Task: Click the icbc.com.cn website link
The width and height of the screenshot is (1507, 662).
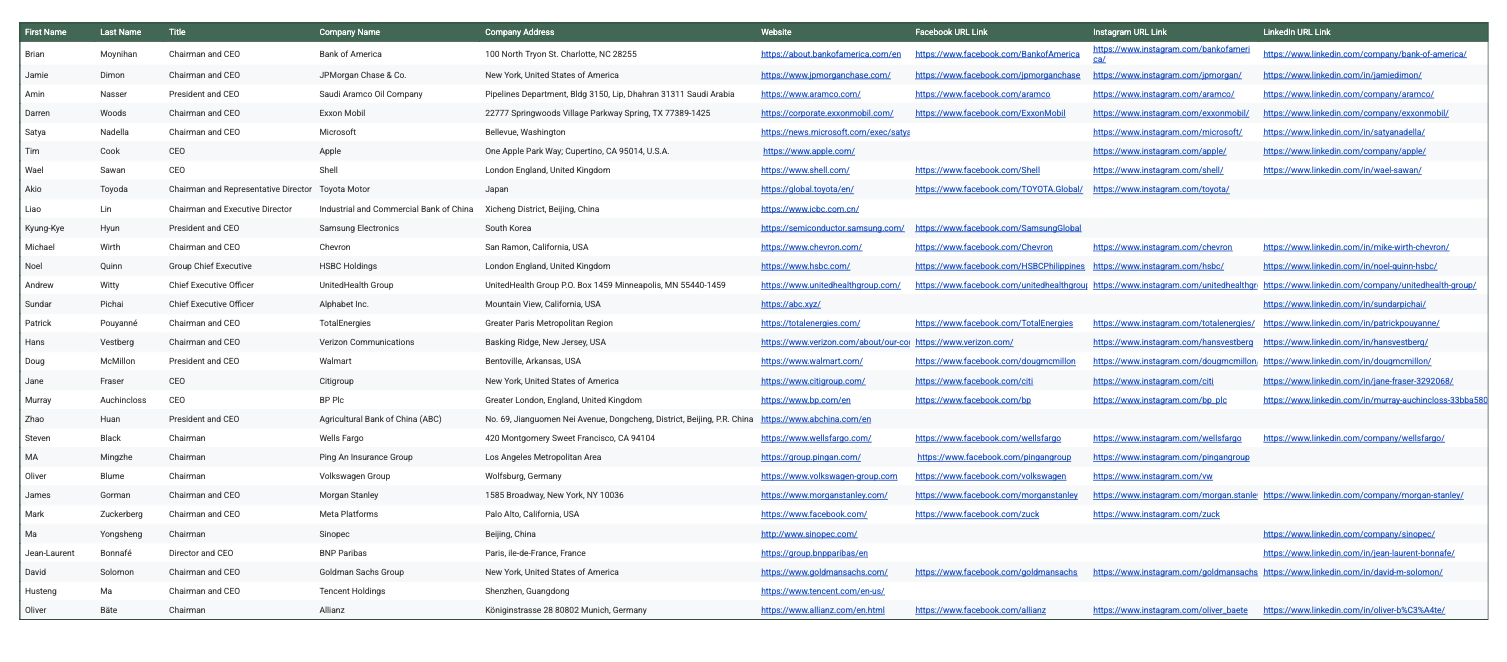Action: pyautogui.click(x=810, y=209)
